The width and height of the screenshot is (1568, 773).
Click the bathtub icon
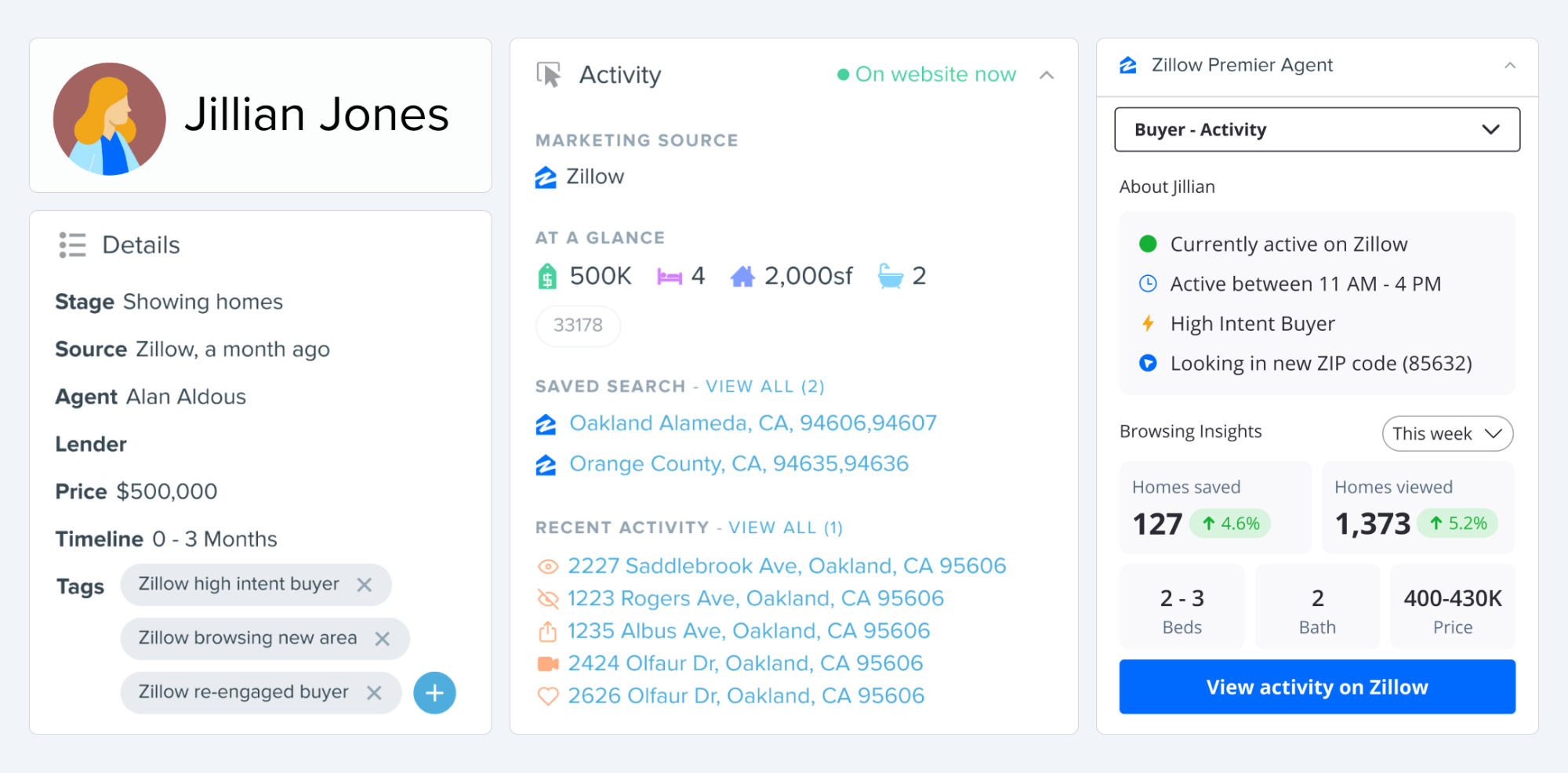[x=891, y=276]
